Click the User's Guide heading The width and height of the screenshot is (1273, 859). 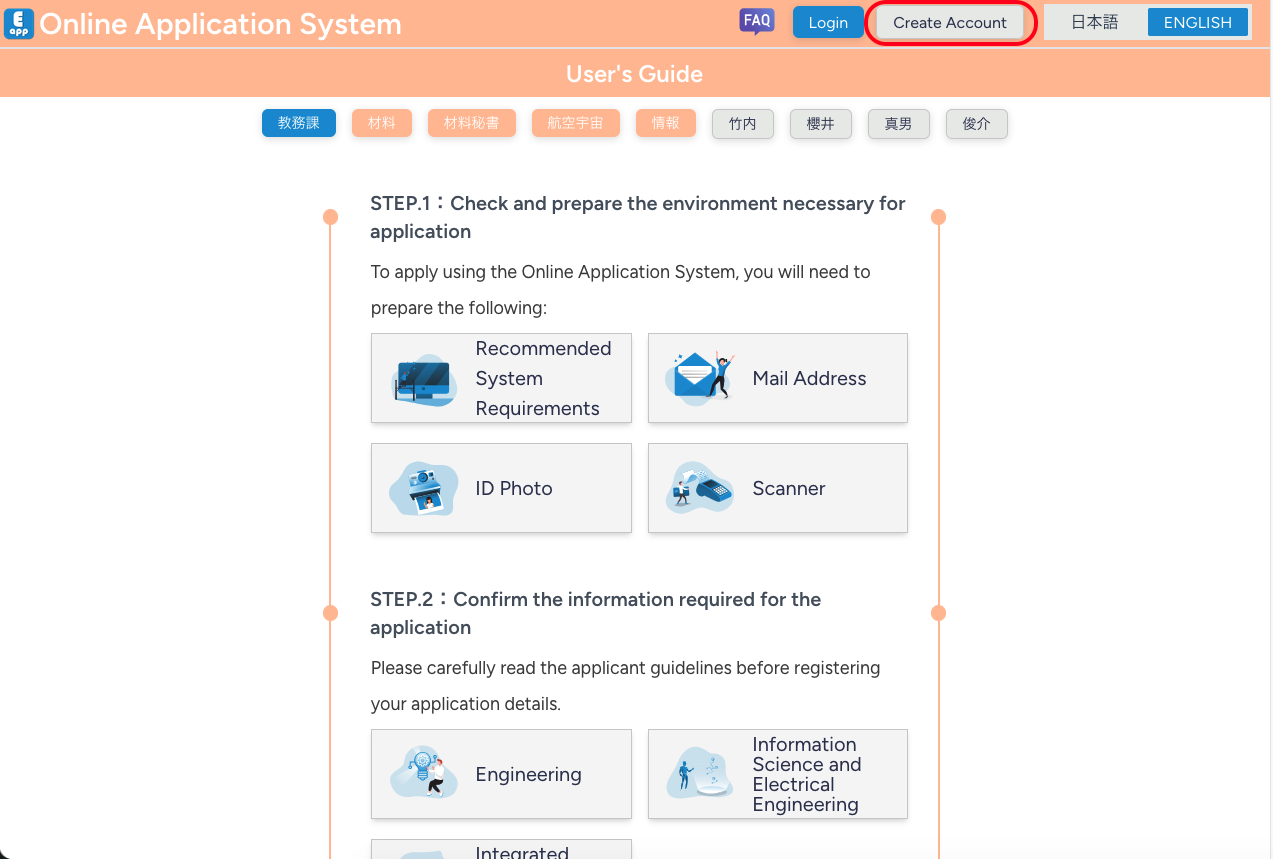click(635, 74)
